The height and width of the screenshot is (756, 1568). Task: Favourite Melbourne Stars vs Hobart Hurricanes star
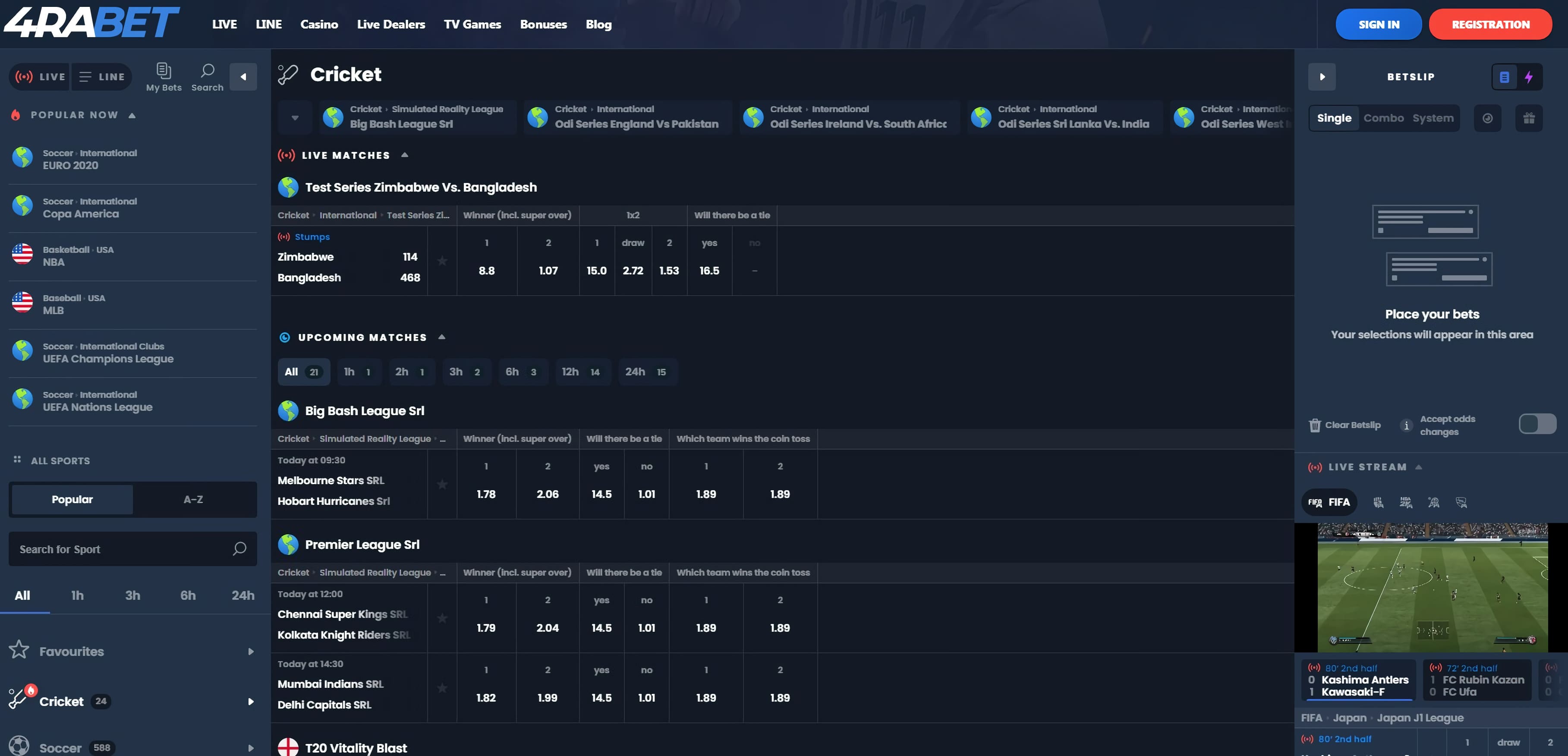pos(443,485)
